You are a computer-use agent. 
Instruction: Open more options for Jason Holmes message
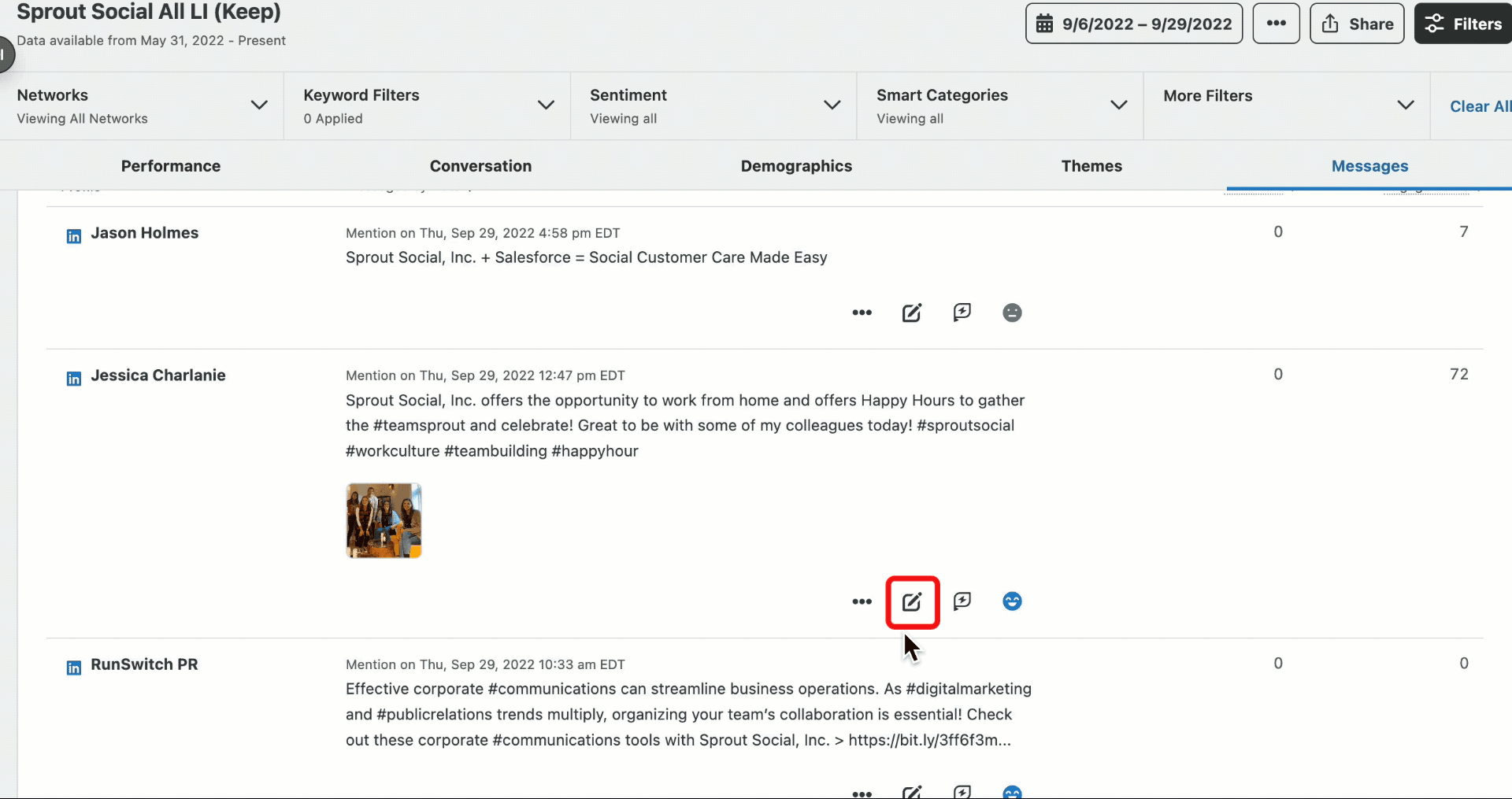pos(862,313)
